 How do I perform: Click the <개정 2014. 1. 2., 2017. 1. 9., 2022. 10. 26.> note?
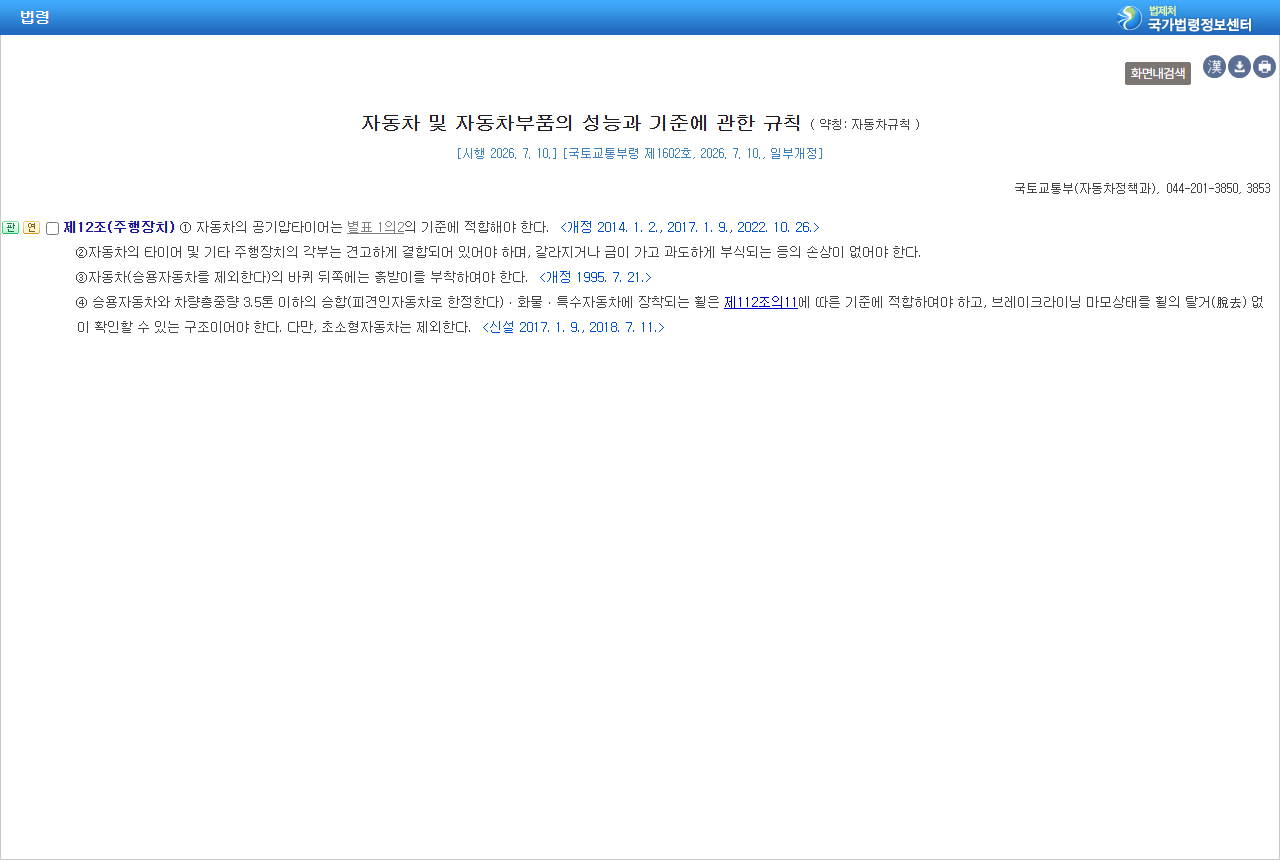[690, 227]
